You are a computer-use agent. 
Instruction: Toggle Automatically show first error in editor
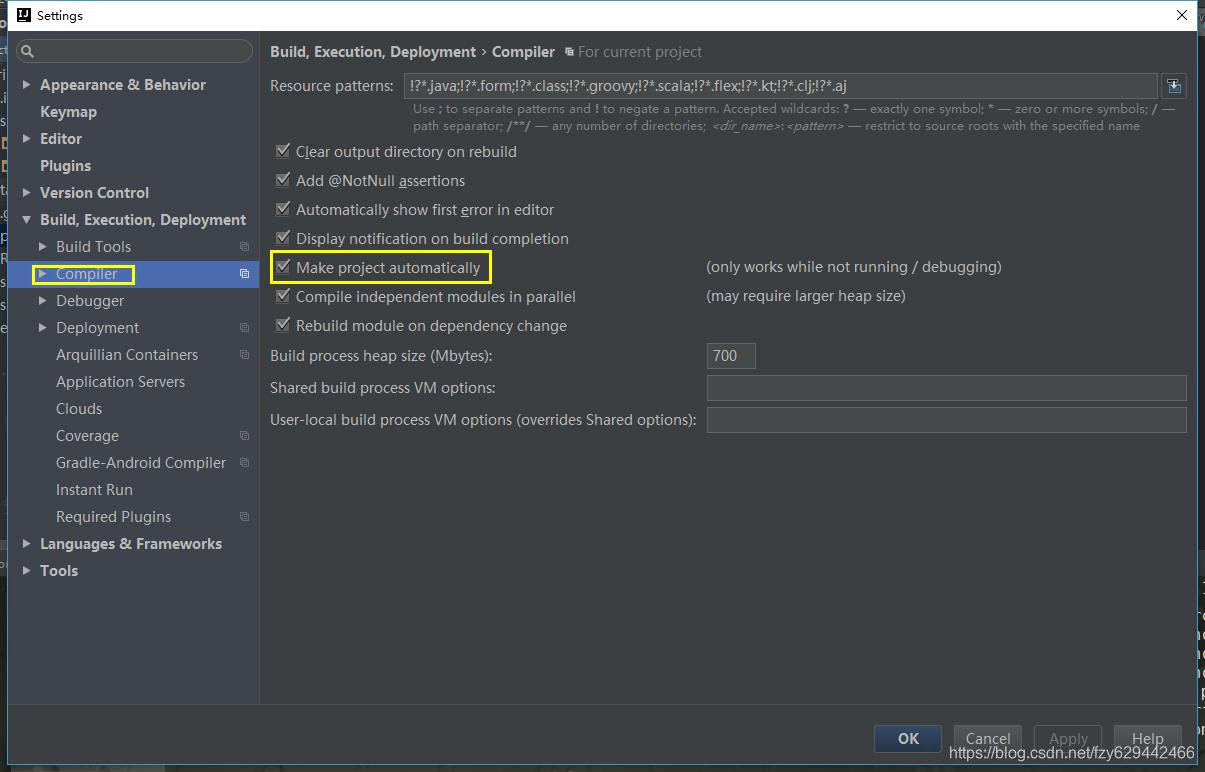click(283, 210)
